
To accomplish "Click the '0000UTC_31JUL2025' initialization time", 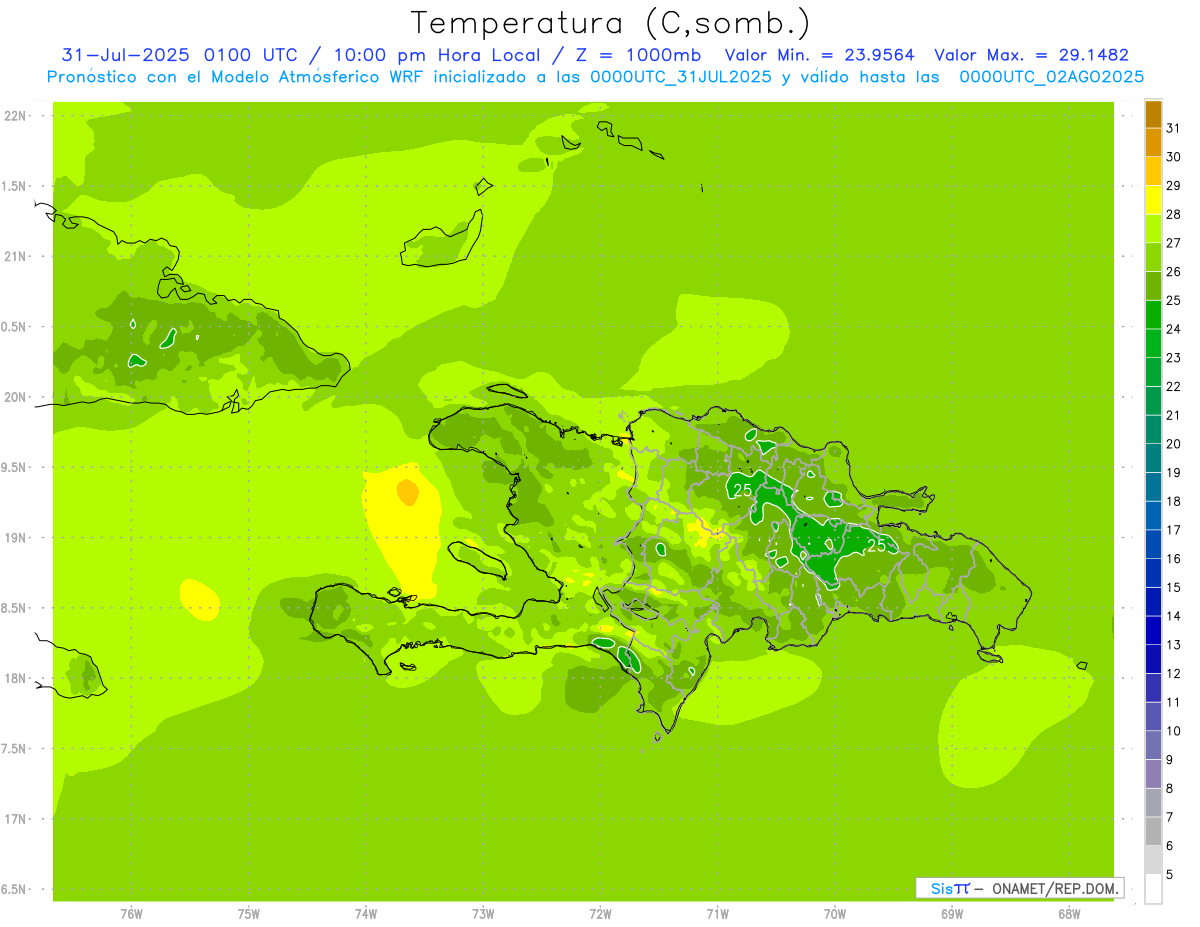I will click(x=681, y=77).
